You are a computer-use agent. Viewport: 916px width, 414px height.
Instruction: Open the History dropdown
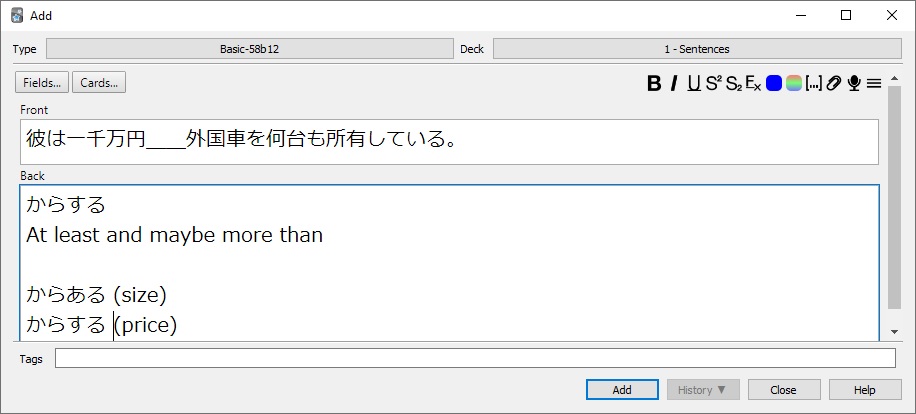click(x=704, y=390)
